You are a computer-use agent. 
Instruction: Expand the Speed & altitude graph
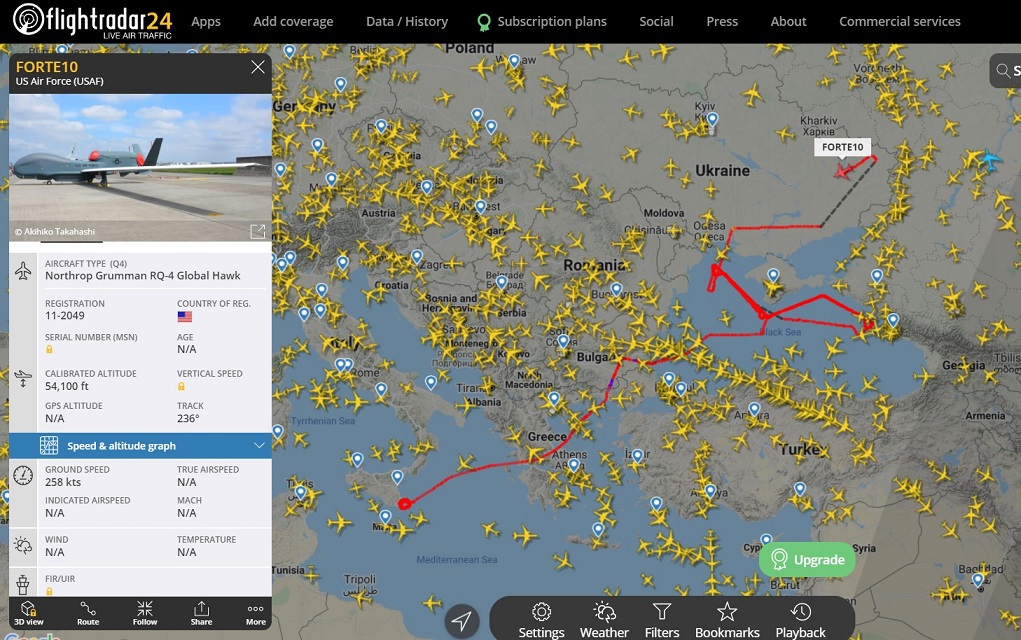(x=140, y=446)
